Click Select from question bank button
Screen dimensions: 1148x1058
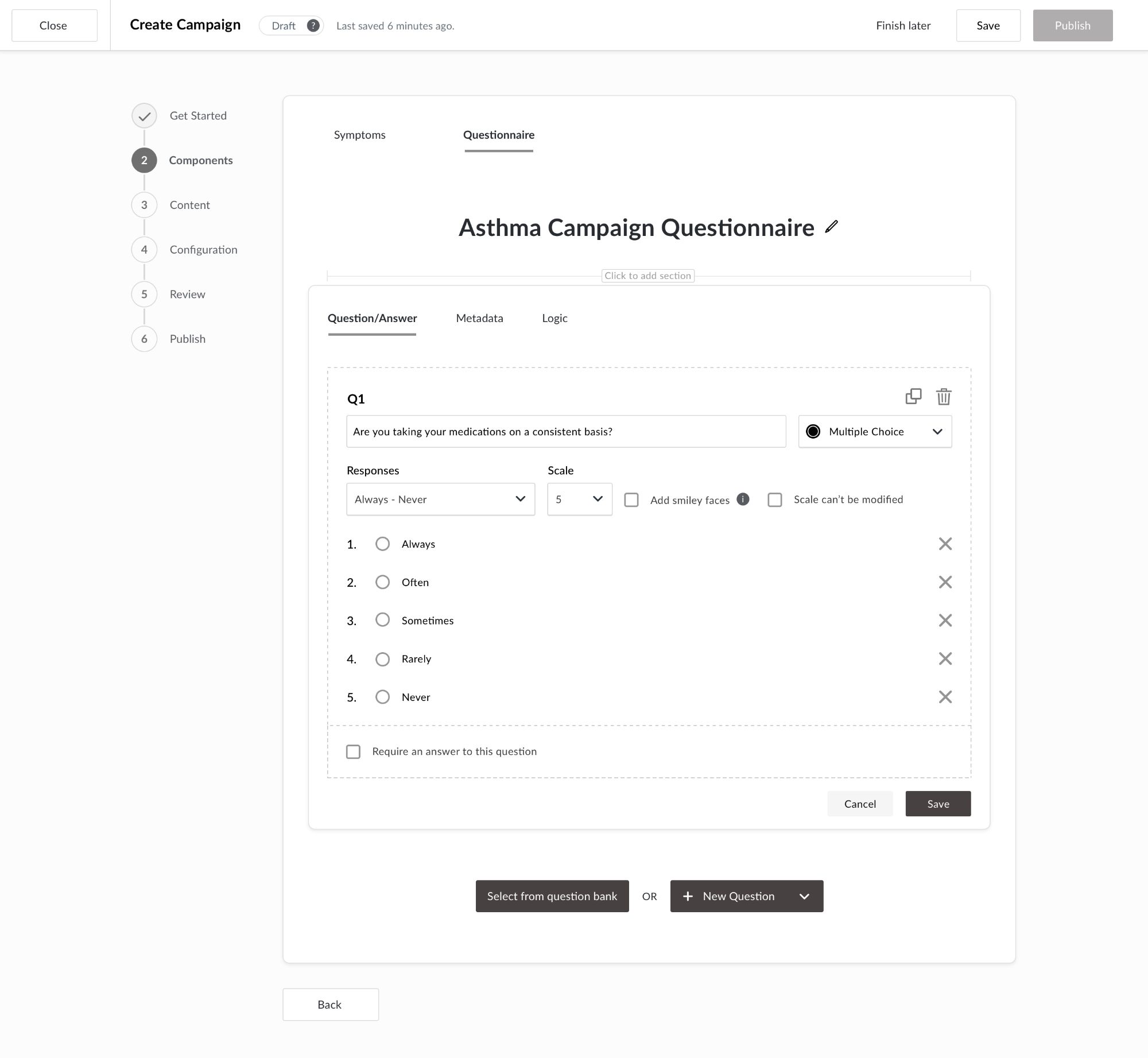coord(552,896)
